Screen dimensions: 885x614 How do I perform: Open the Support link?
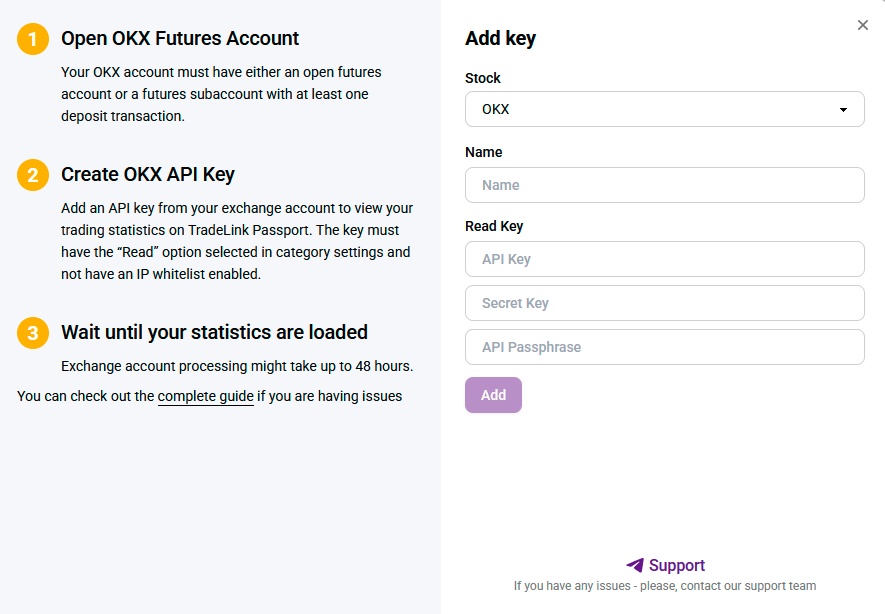[x=677, y=565]
